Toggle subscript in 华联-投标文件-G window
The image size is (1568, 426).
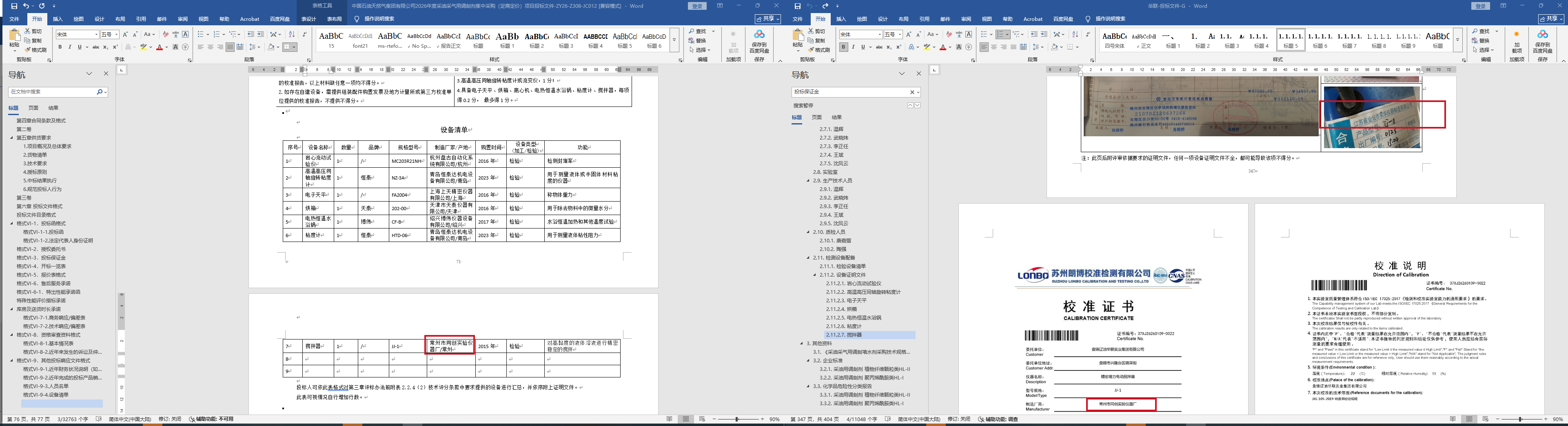coord(889,47)
